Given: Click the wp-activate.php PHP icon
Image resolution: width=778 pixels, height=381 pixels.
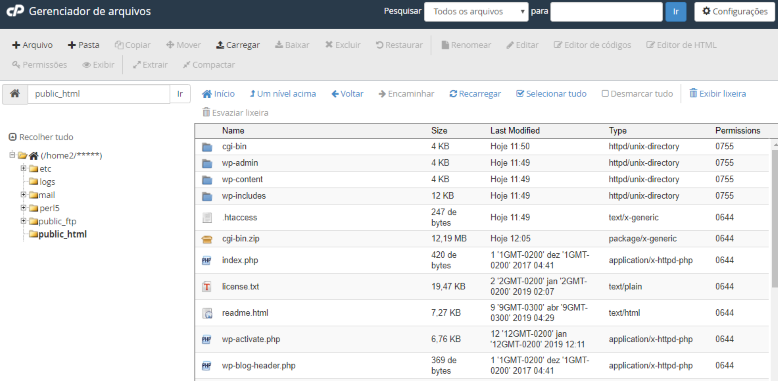Looking at the screenshot, I should point(207,339).
